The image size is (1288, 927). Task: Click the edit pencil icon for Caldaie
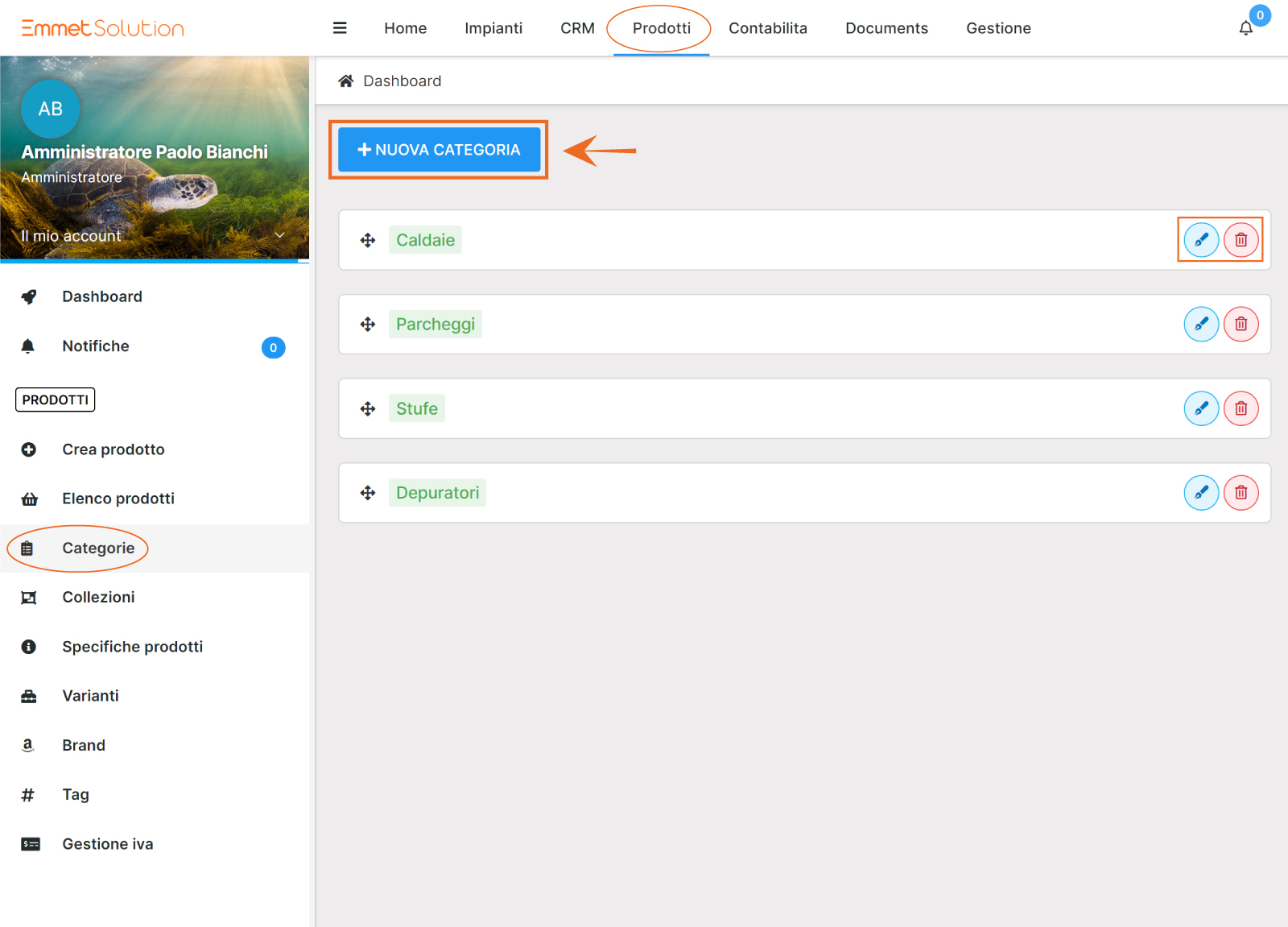(1201, 240)
